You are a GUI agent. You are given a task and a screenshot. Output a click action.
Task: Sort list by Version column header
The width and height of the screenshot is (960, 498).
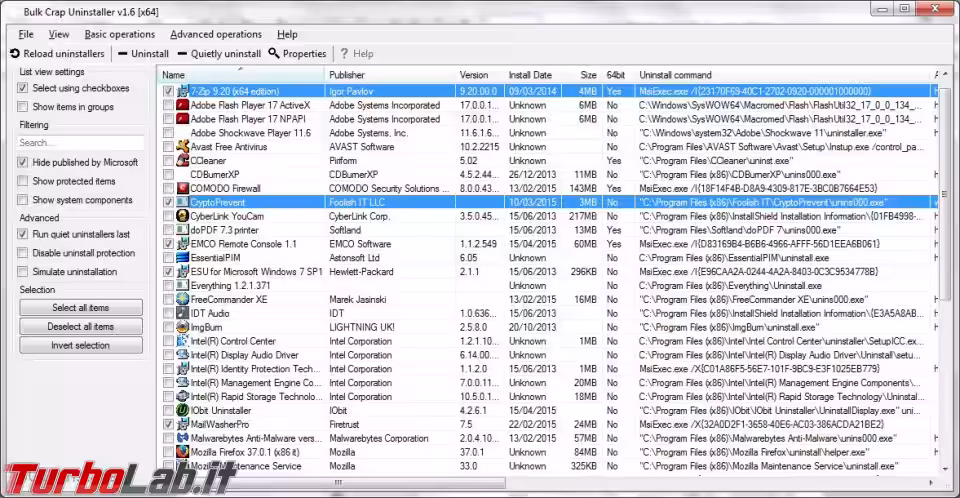point(479,75)
